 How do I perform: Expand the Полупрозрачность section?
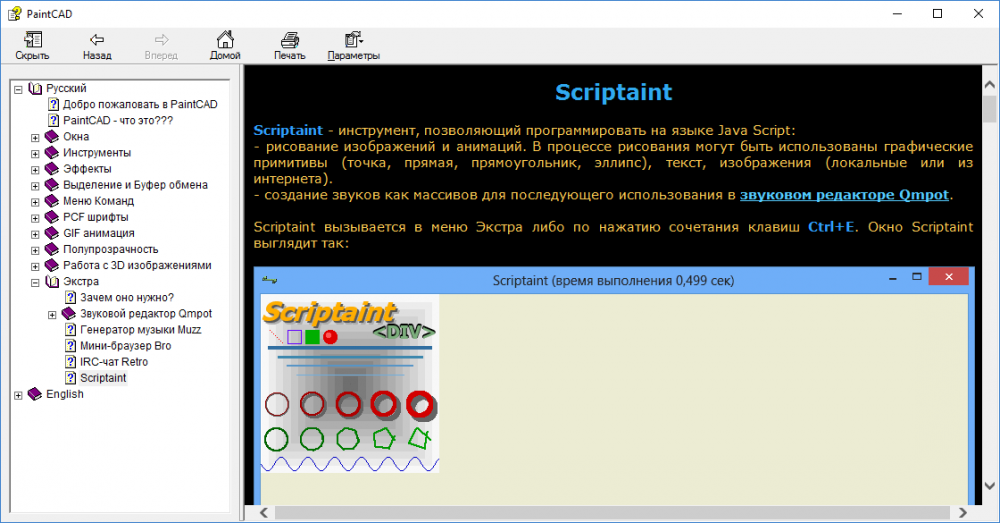pos(35,250)
